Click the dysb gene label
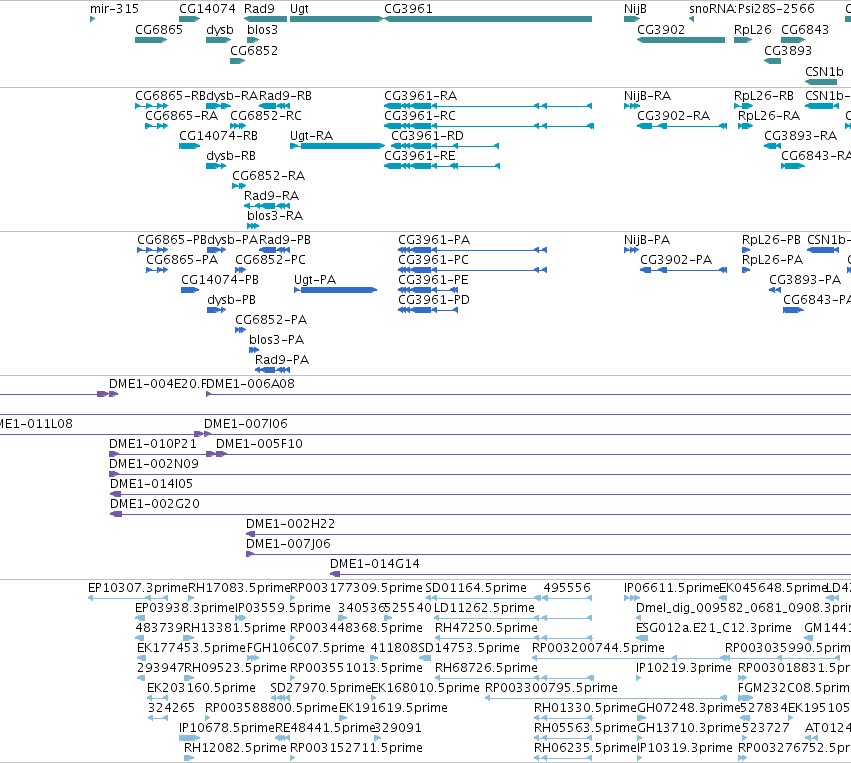The height and width of the screenshot is (763, 851). pyautogui.click(x=220, y=29)
